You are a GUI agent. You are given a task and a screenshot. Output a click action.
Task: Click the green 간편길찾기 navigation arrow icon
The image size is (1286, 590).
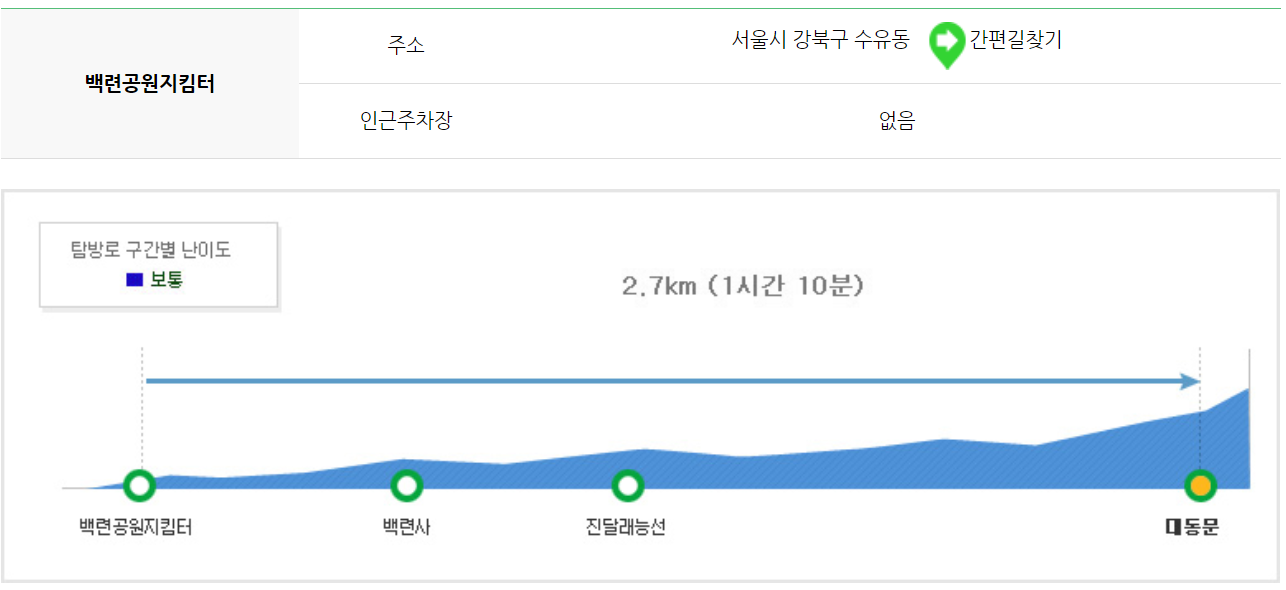[x=948, y=42]
